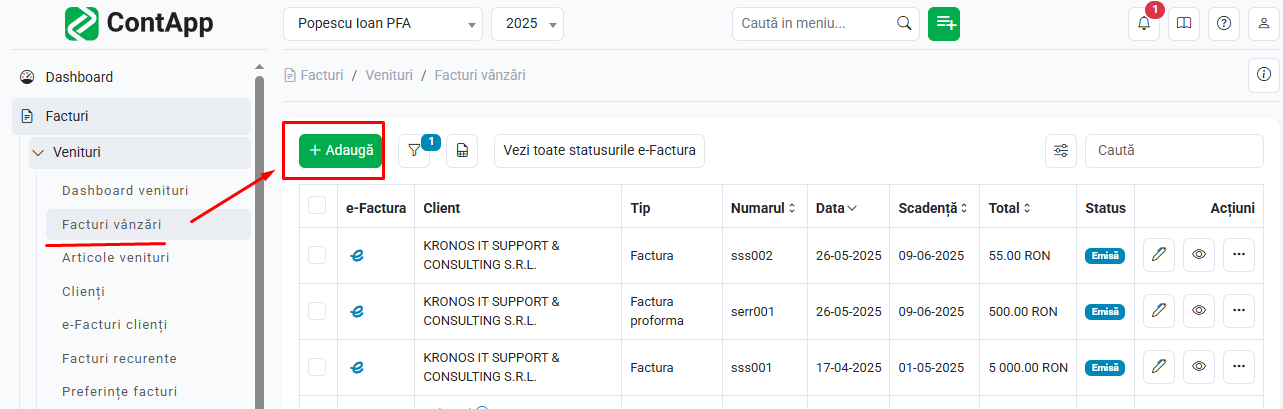Open the user profile icon
This screenshot has height=409, width=1283.
click(x=1264, y=24)
